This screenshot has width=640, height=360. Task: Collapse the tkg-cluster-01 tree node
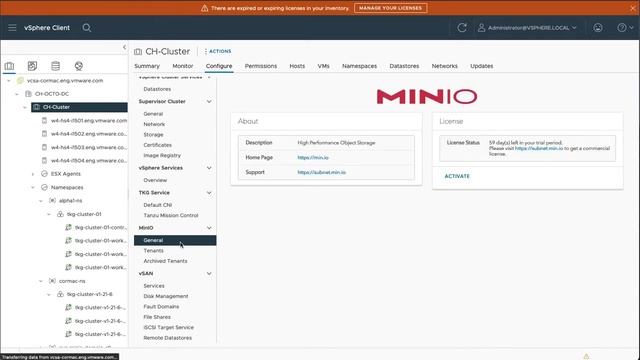click(49, 214)
